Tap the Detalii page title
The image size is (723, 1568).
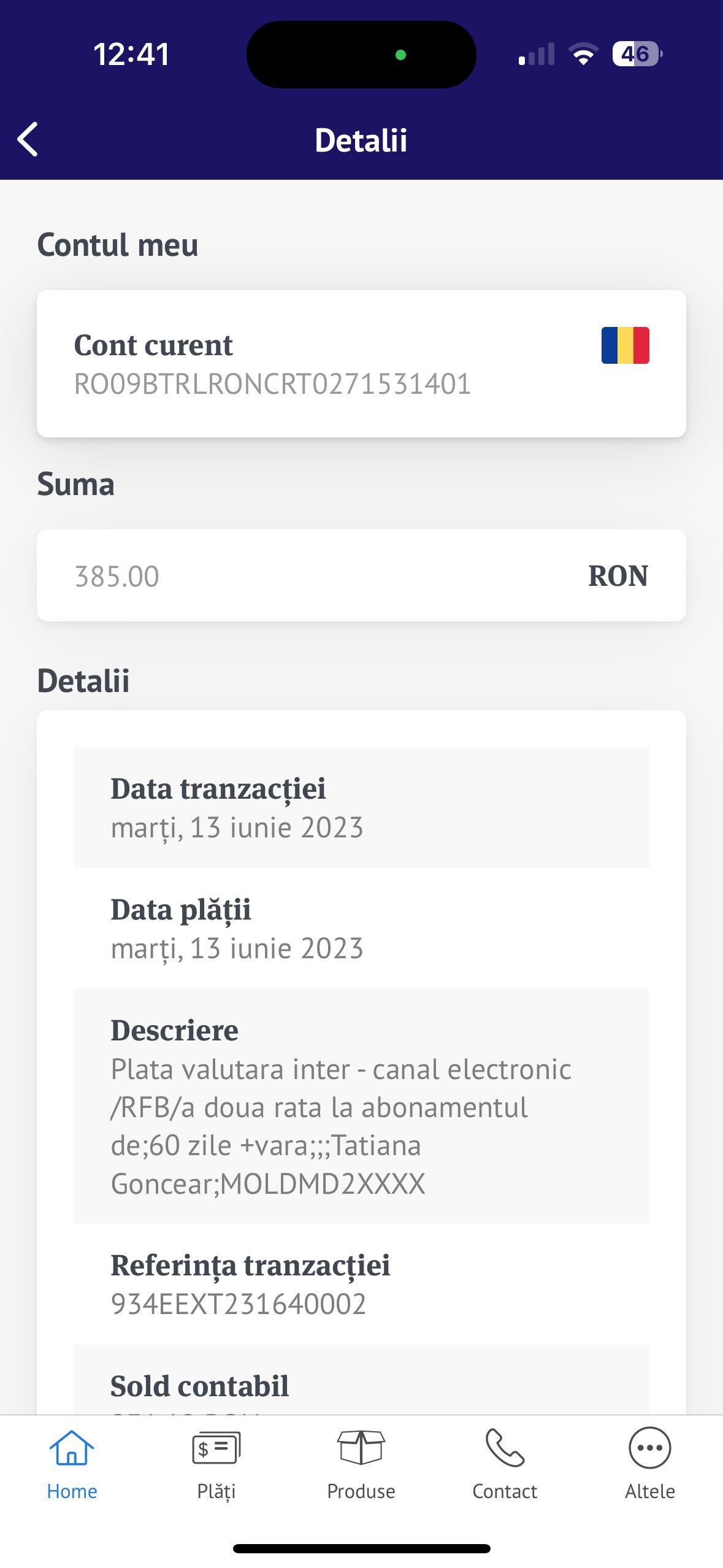(361, 140)
